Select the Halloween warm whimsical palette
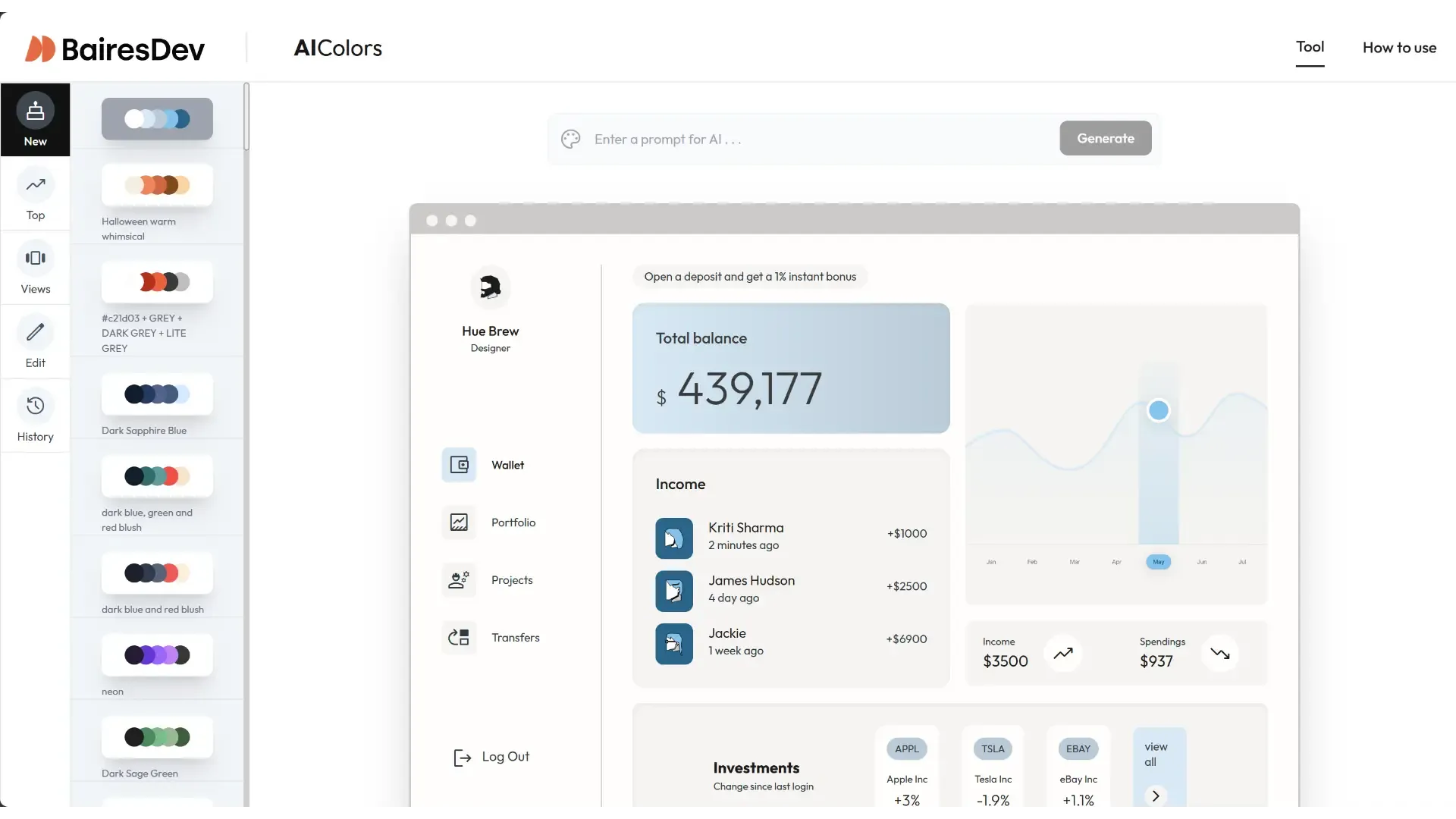Image resolution: width=1456 pixels, height=819 pixels. coord(157,185)
